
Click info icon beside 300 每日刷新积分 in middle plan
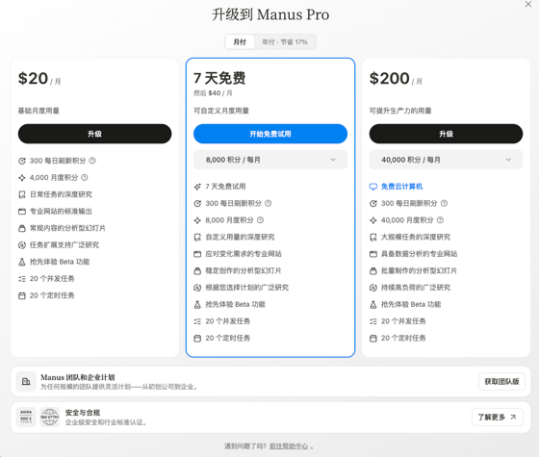(x=268, y=203)
